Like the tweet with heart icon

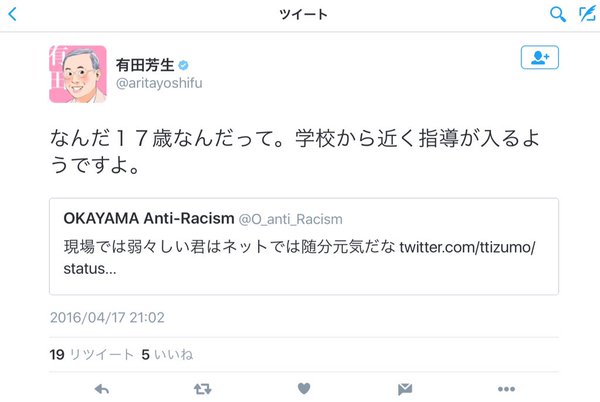tap(304, 389)
